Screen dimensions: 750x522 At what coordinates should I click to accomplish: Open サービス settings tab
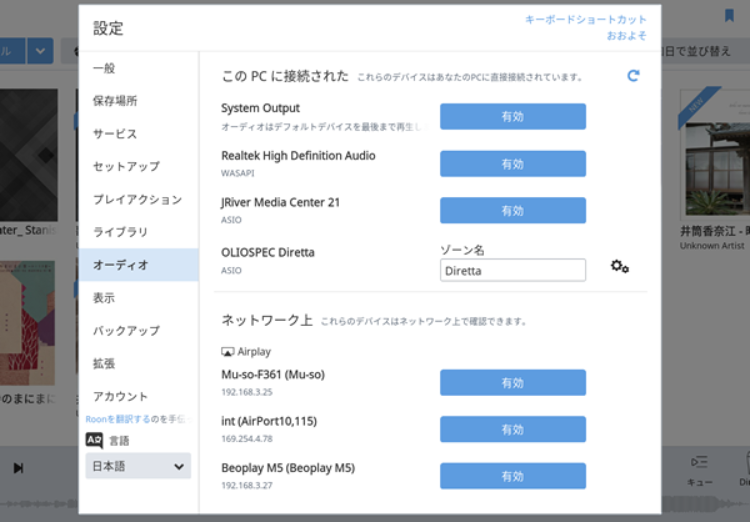click(139, 133)
